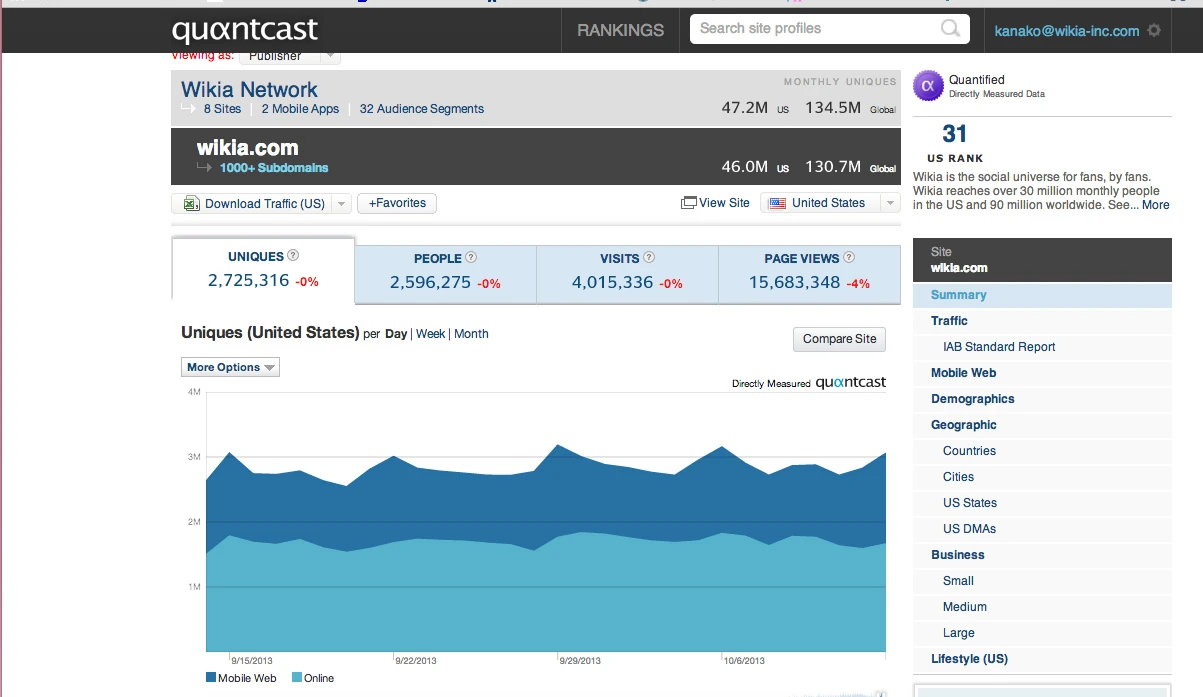Open the Viewing as Publisher dropdown
Image resolution: width=1203 pixels, height=697 pixels.
[290, 57]
